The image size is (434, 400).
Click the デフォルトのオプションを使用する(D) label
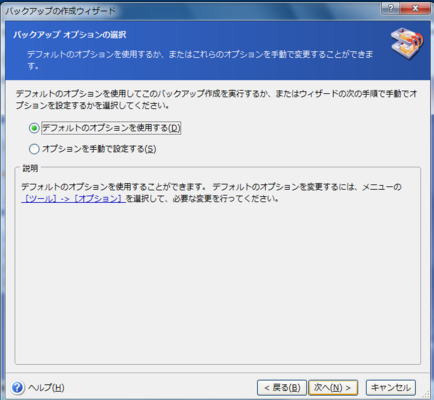coord(111,128)
